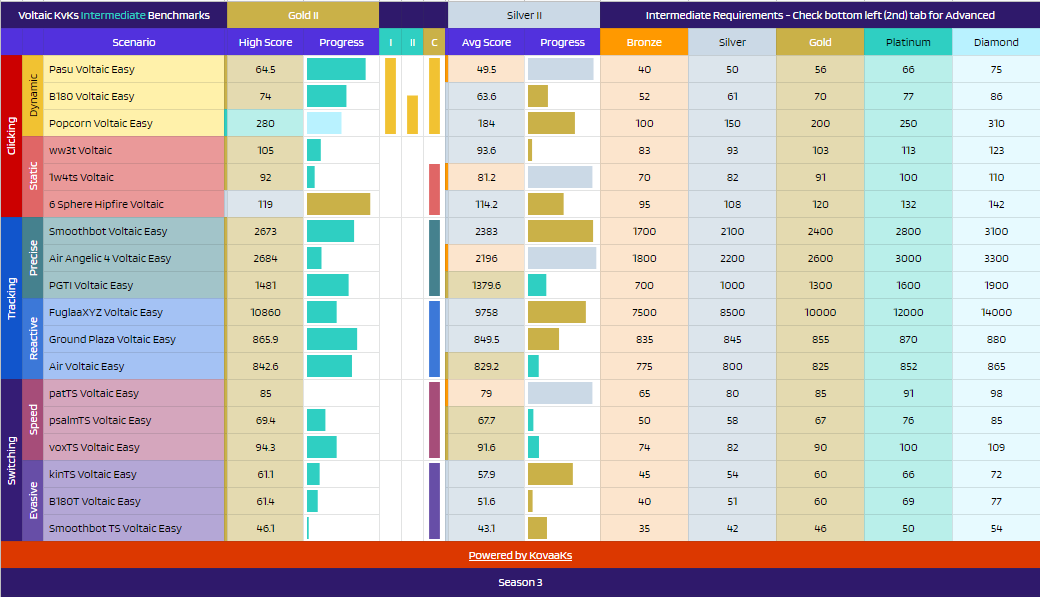Click the Voltaic KvKs Intermediate Benchmarks title

point(114,15)
